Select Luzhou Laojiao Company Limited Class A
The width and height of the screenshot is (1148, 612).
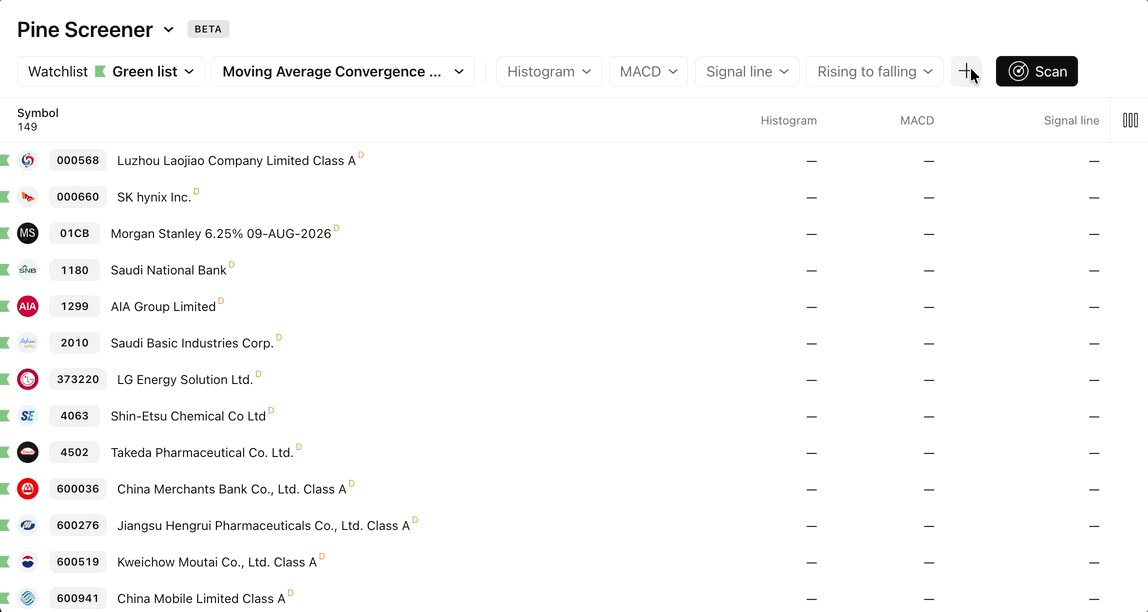236,160
